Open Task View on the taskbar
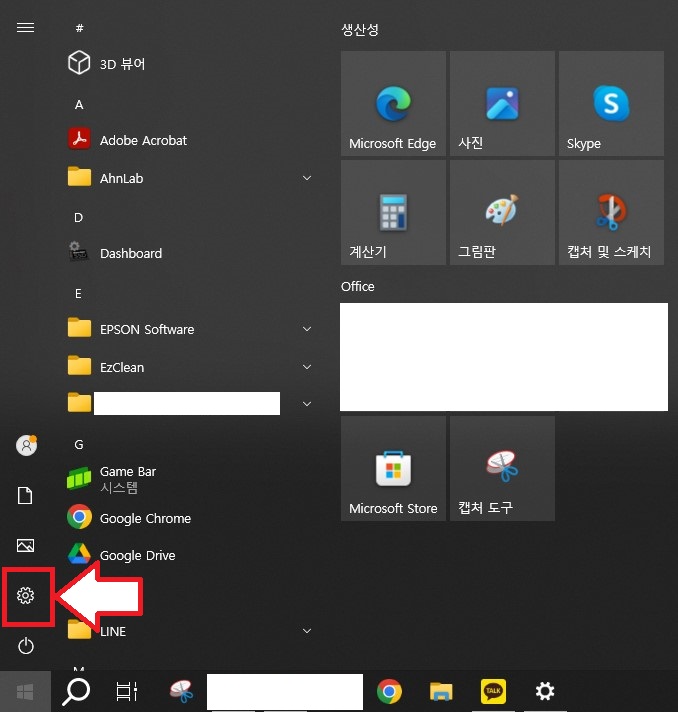This screenshot has height=712, width=678. (x=127, y=692)
